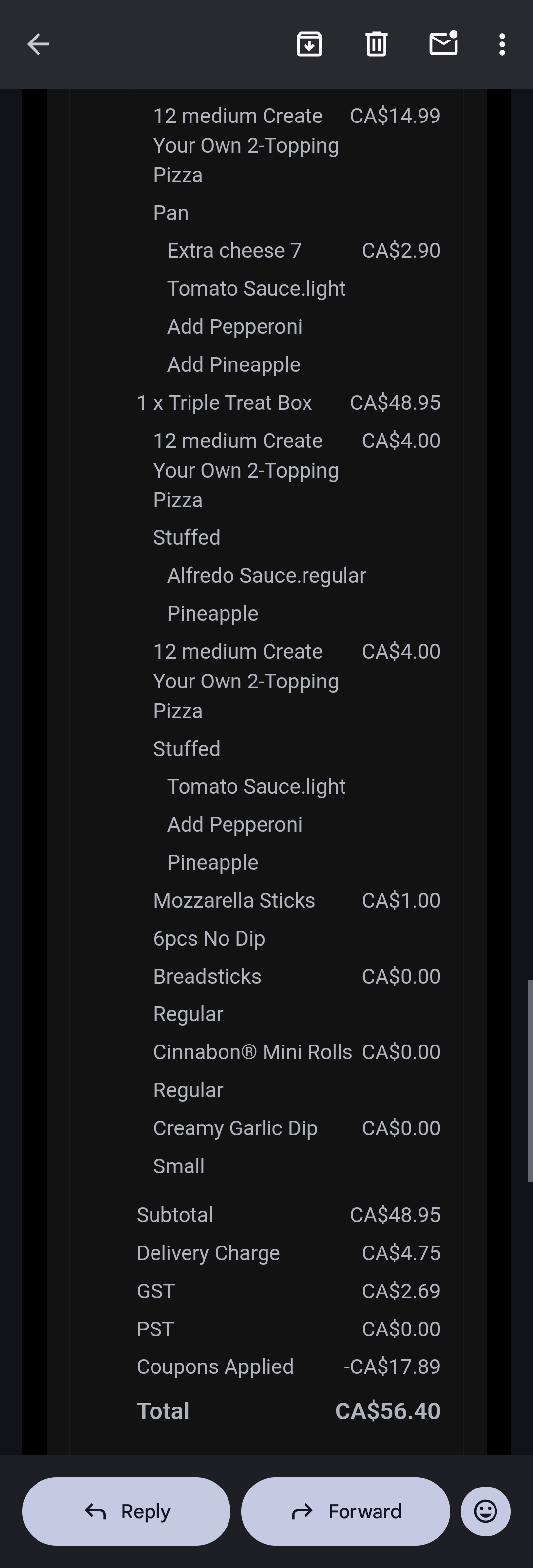
Task: Select the Extra cheese 7 line
Action: tap(234, 251)
